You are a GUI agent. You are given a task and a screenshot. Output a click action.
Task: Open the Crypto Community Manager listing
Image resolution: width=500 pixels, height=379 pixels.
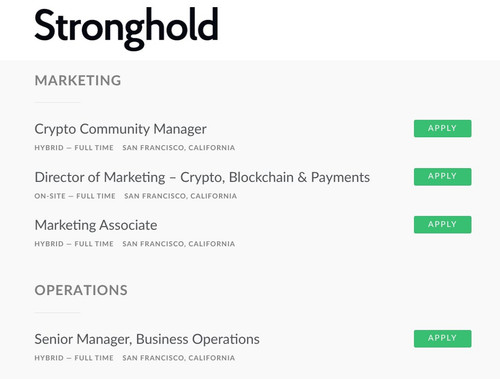[x=120, y=129]
